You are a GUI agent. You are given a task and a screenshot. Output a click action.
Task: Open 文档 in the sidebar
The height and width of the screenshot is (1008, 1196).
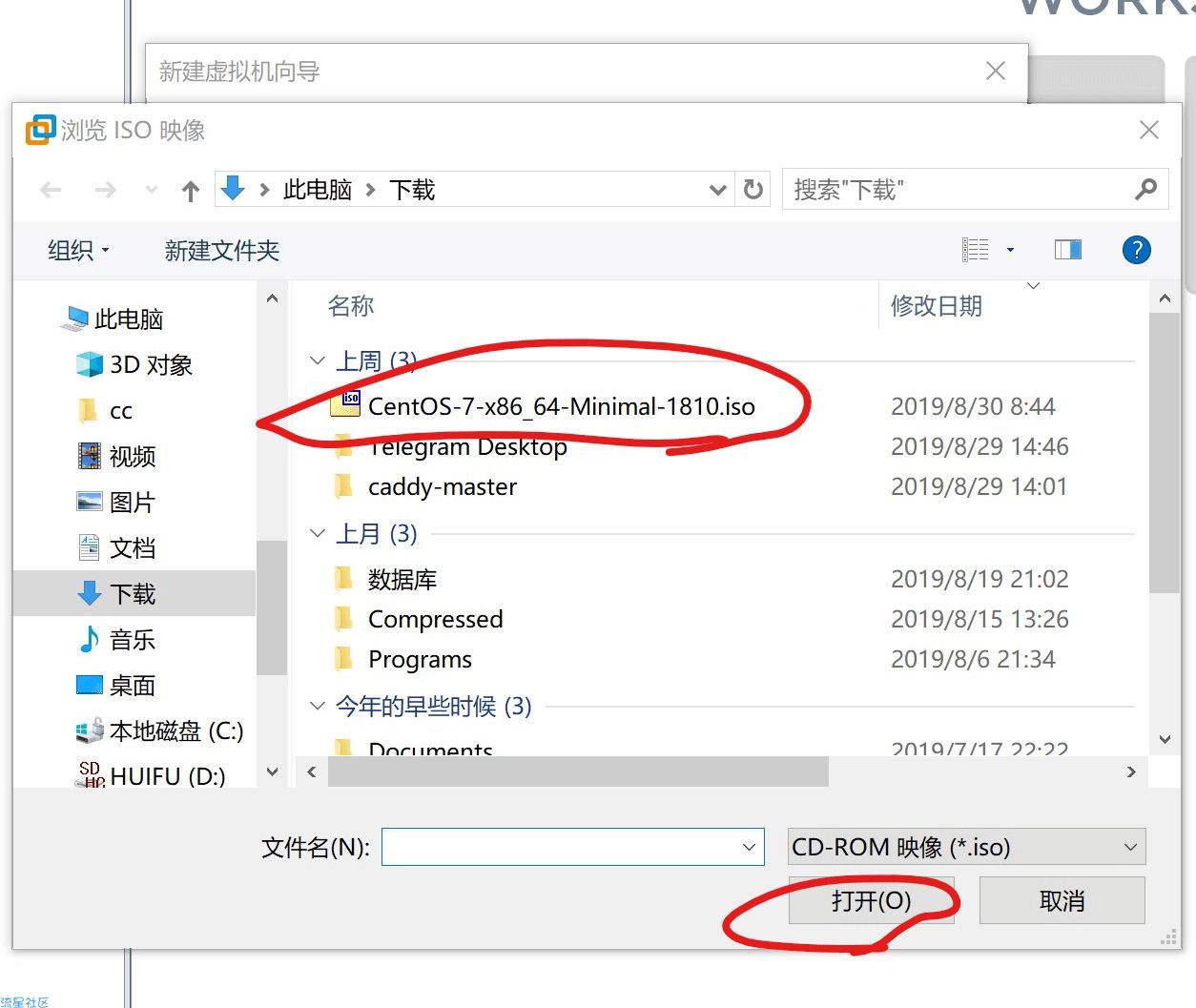point(116,547)
